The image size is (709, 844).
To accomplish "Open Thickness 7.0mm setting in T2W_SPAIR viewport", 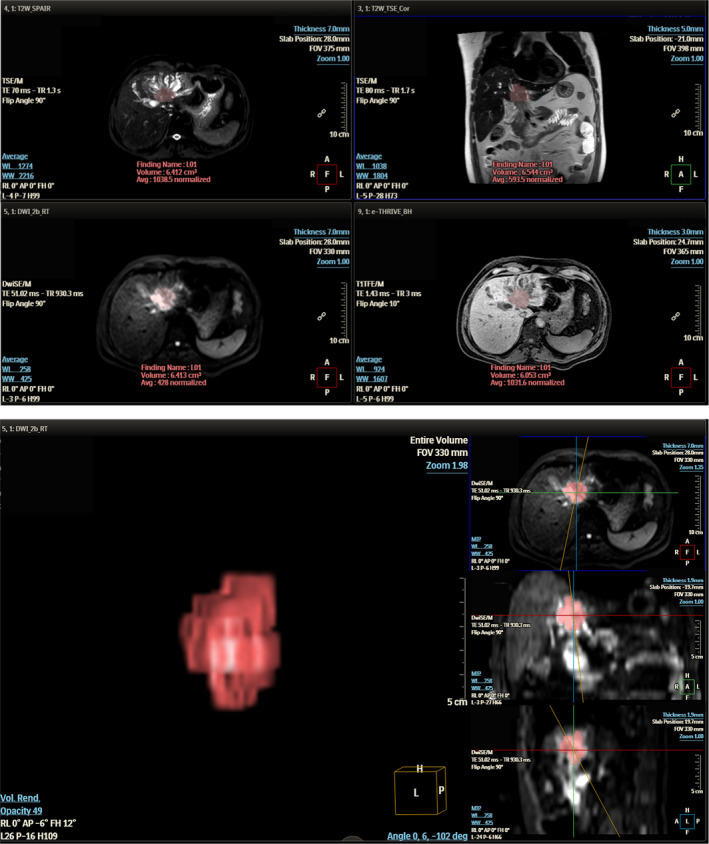I will 321,29.
